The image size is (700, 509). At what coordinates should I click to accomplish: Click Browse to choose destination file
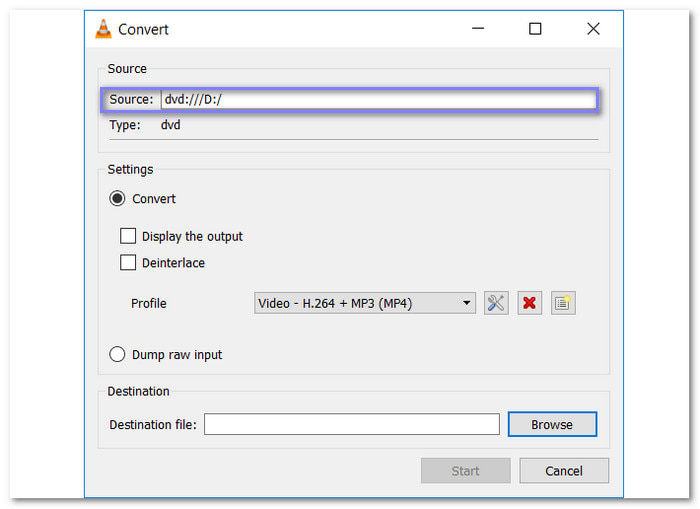552,424
